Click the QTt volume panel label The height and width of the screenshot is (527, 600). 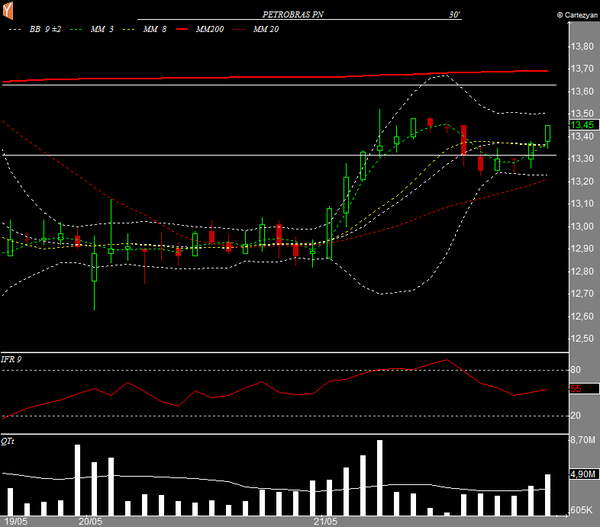[9, 440]
